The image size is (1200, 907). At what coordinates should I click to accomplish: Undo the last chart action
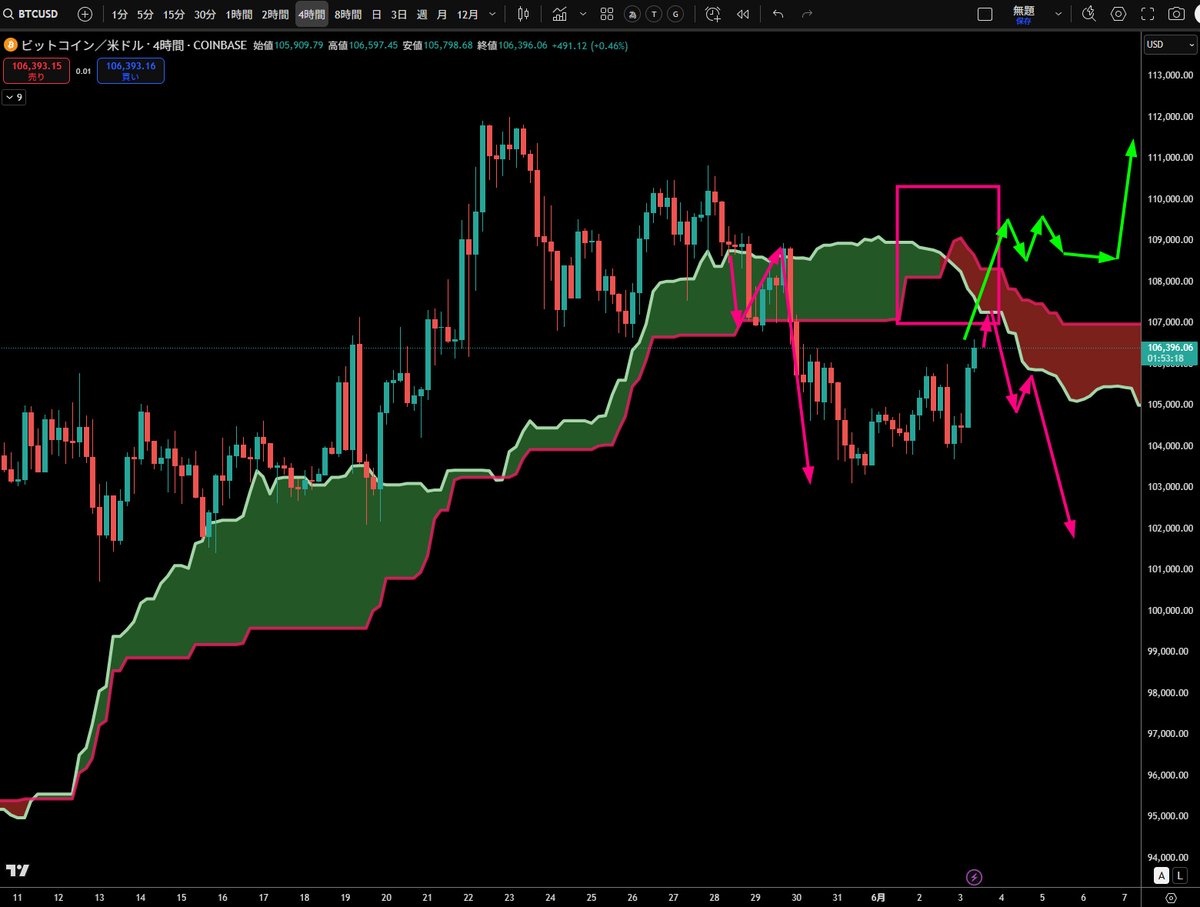779,14
